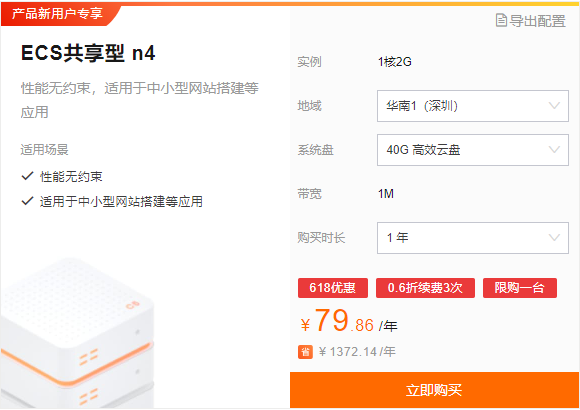Screen dimensions: 580x410
Task: Click the 导出配置 link
Action: click(x=531, y=21)
